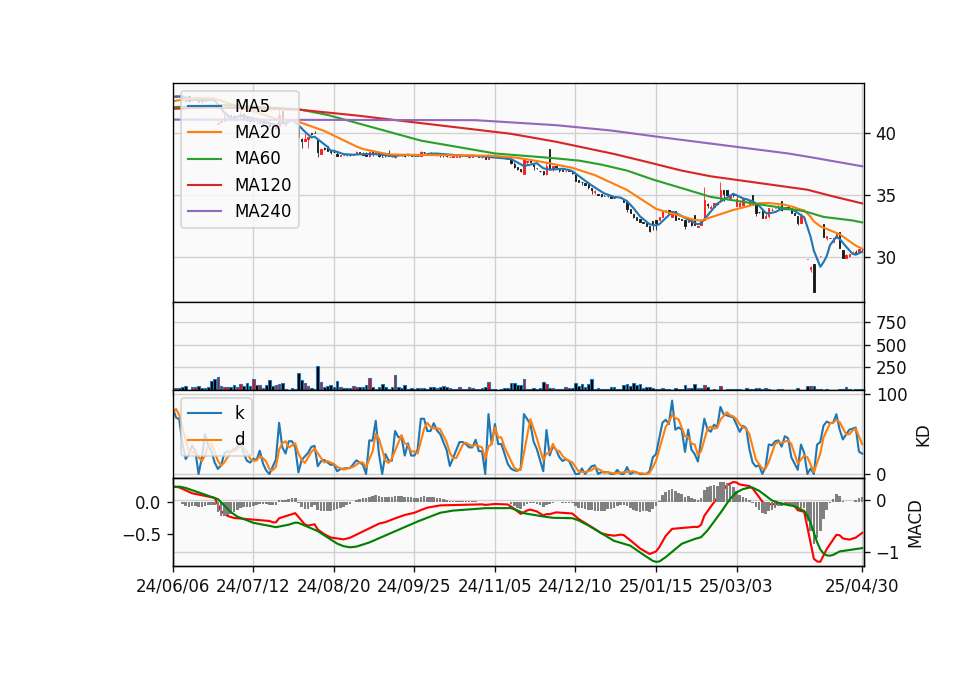This screenshot has height=690, width=960.
Task: Click the purple MA240 legend line sample
Action: coord(204,211)
